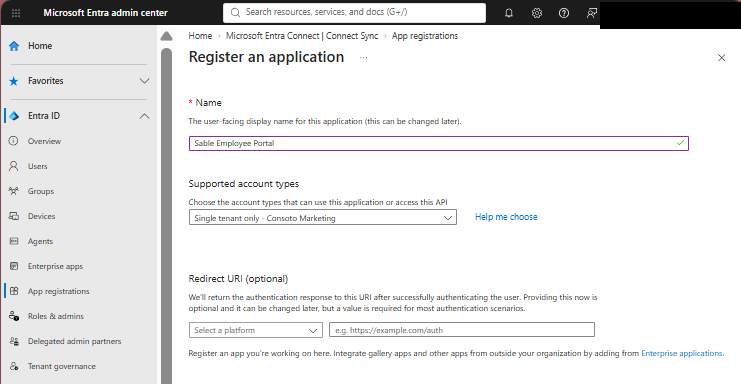Click the App registrations breadcrumb
Screen dimensions: 741x384
point(425,36)
